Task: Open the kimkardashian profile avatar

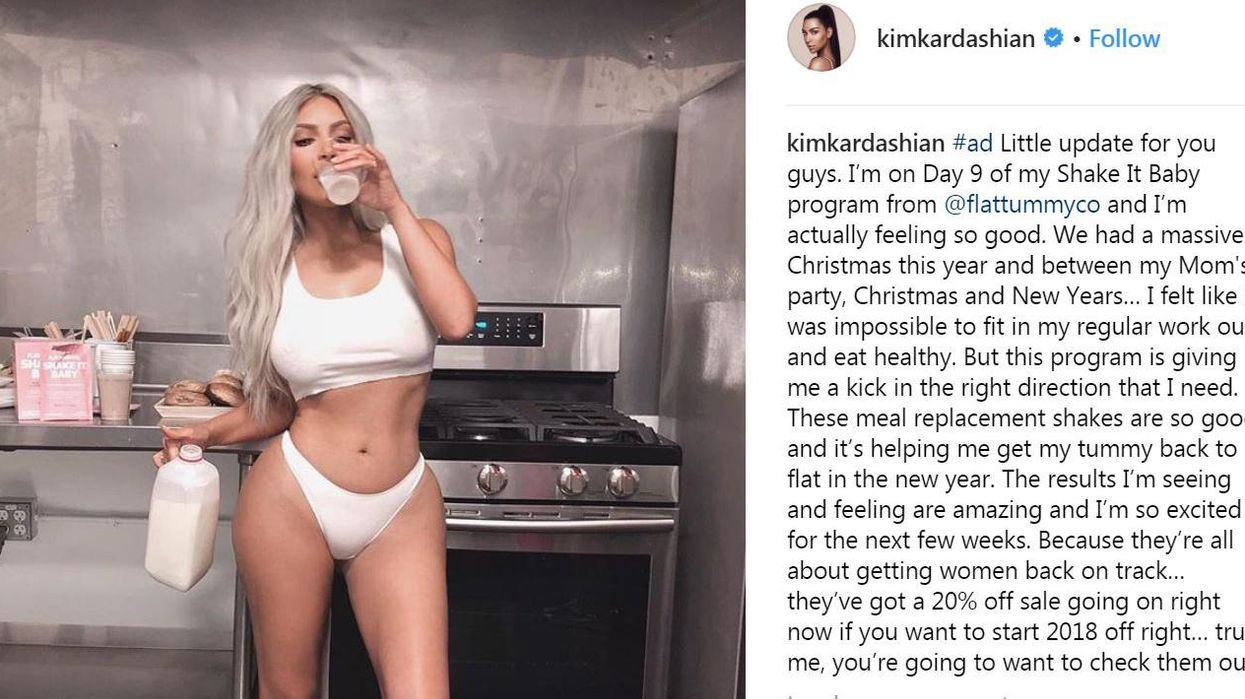Action: point(821,37)
